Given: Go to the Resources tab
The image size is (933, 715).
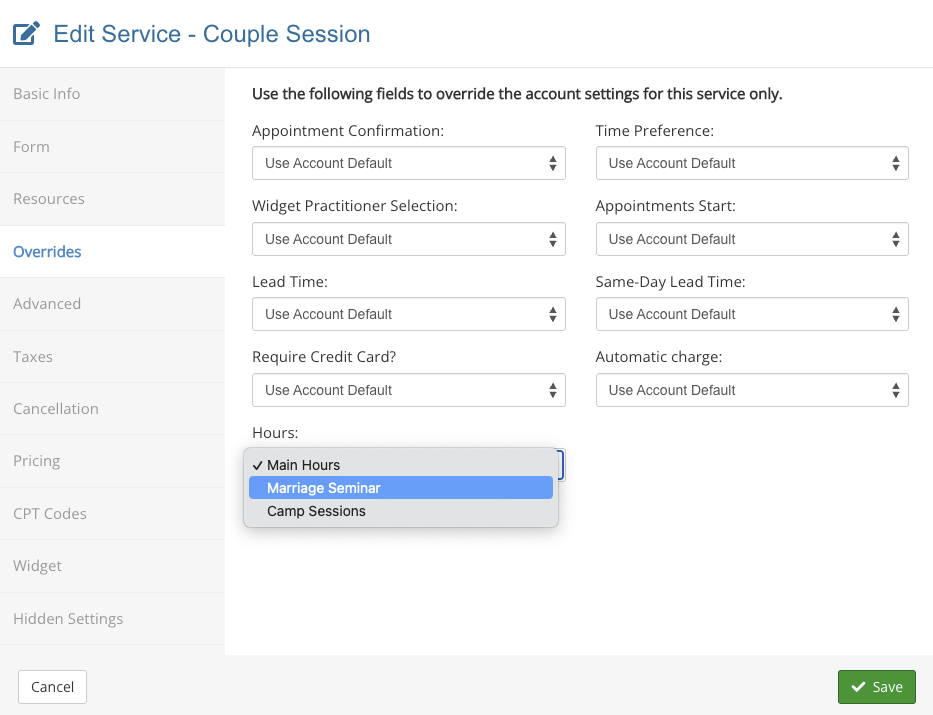Looking at the screenshot, I should (x=49, y=199).
